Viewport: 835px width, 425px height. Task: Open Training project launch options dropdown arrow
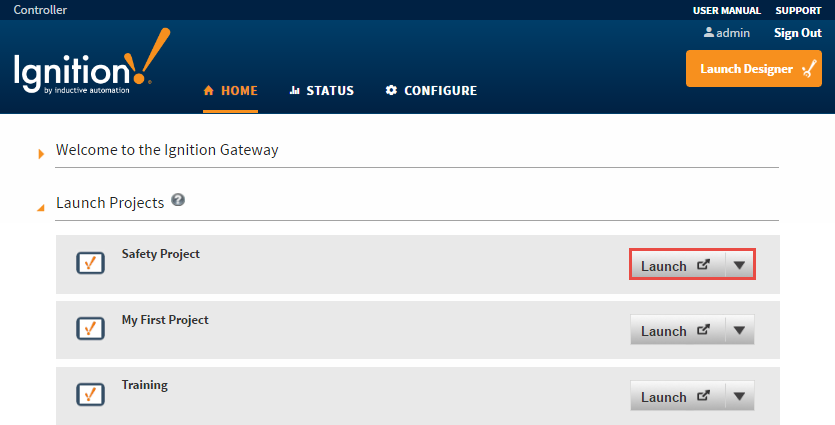coord(739,396)
